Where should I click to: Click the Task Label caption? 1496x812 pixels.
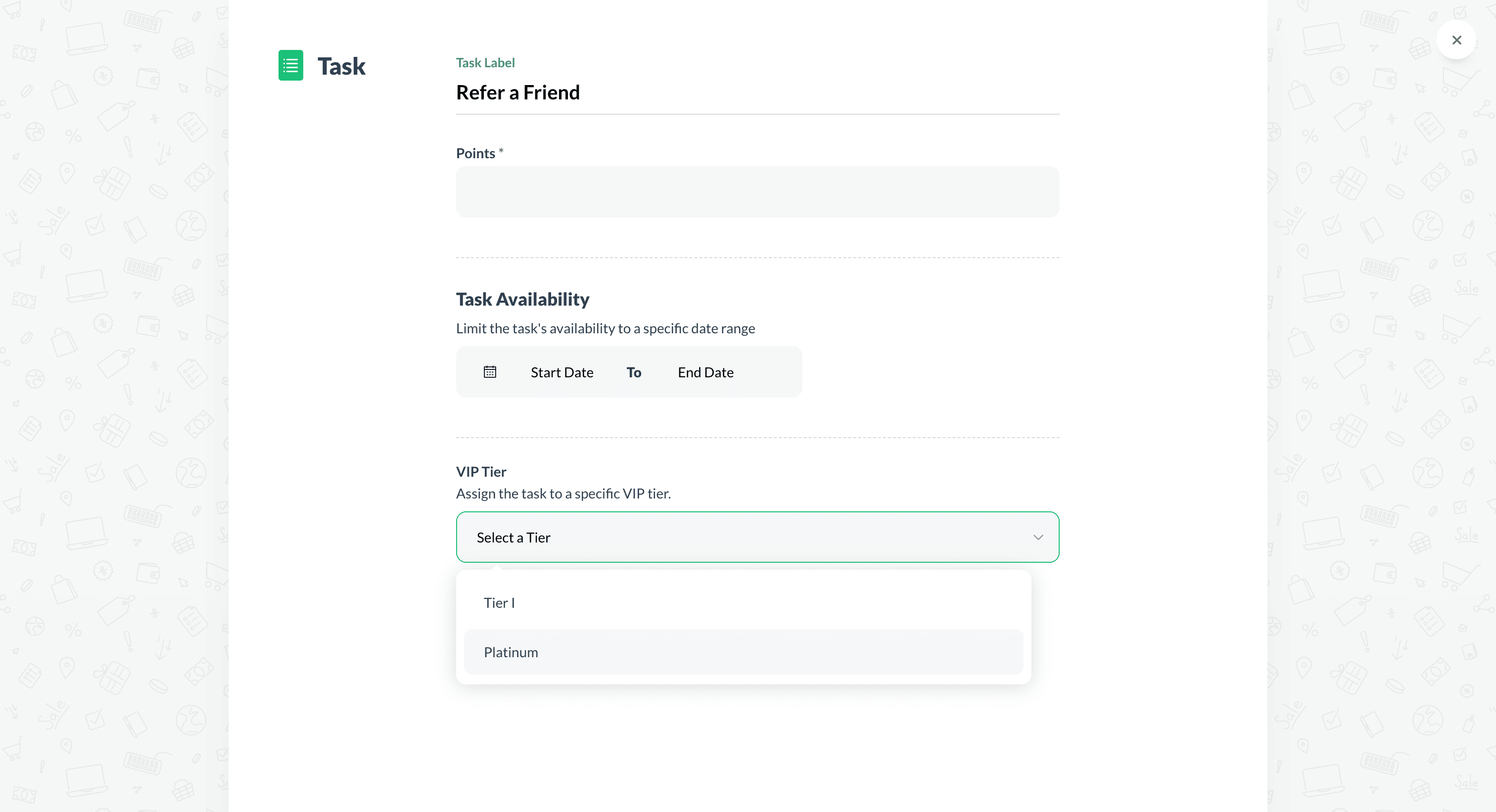(x=485, y=63)
